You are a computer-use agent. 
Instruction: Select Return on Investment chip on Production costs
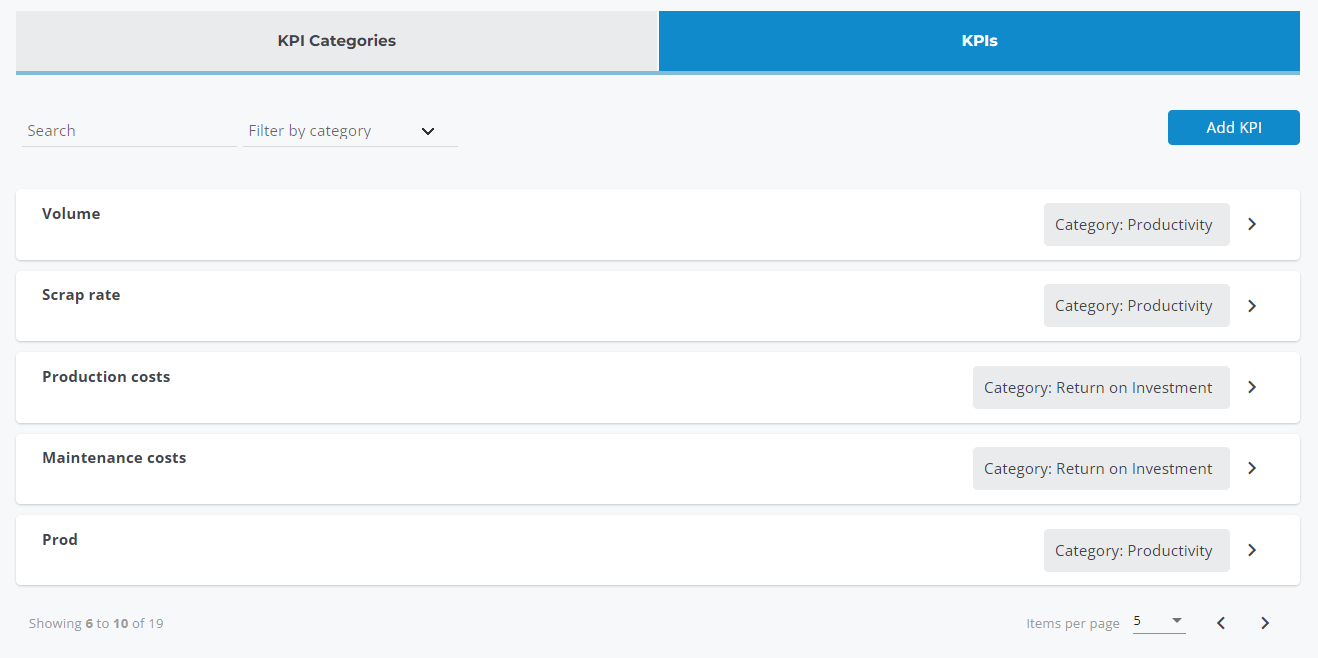[1100, 387]
